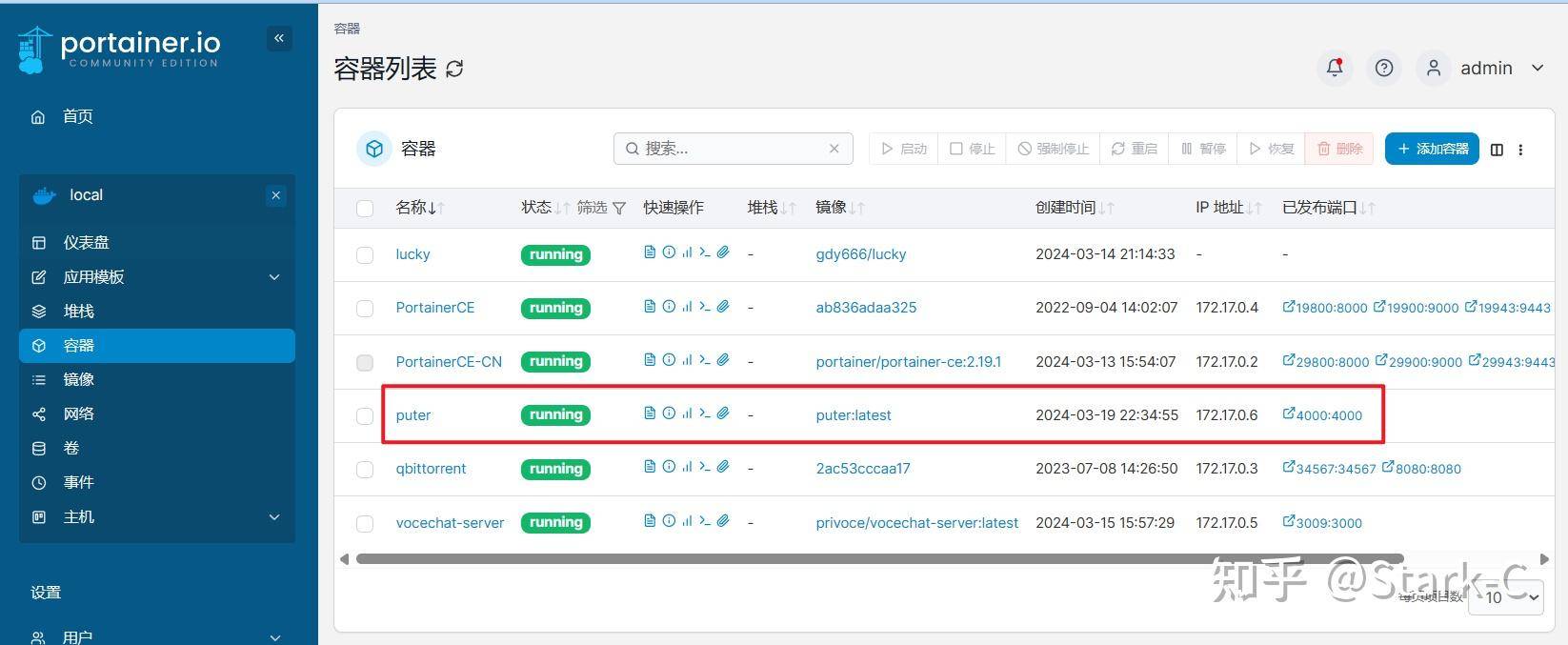Image resolution: width=1568 pixels, height=645 pixels.
Task: Focus the 搜索 search field
Action: [733, 149]
